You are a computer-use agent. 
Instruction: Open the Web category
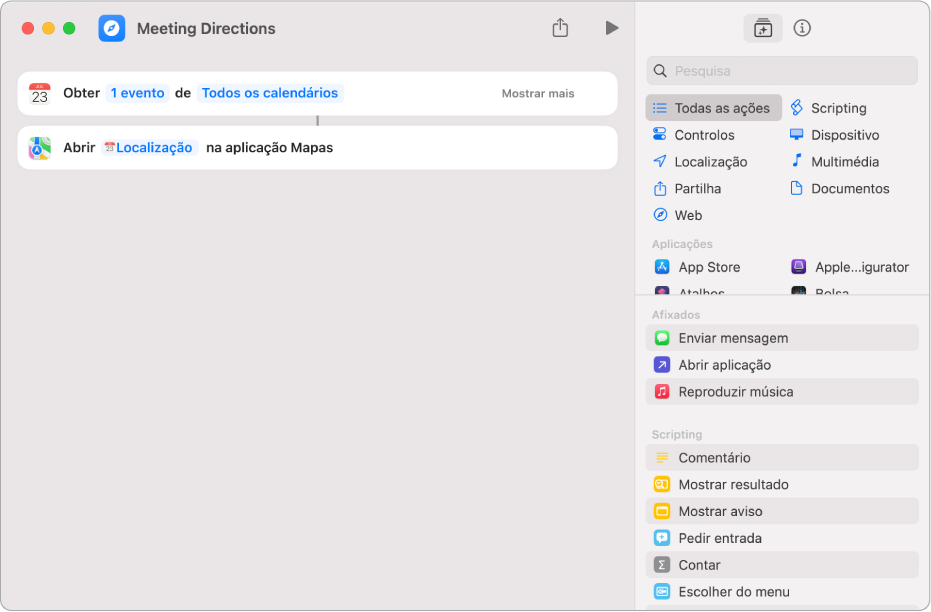(x=677, y=215)
